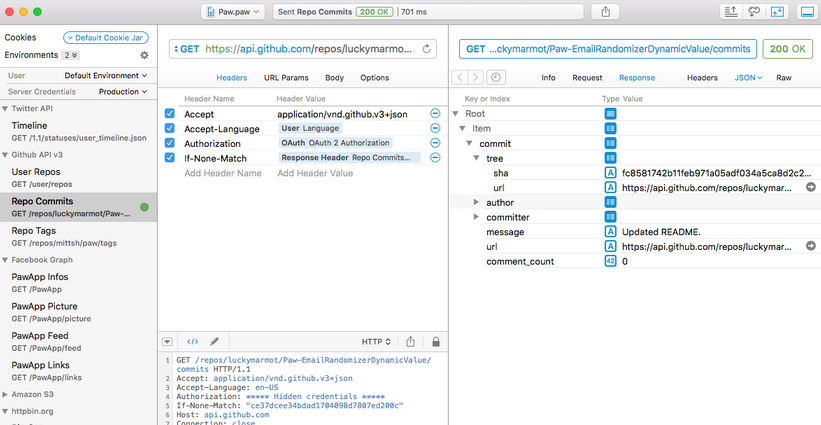Image resolution: width=821 pixels, height=425 pixels.
Task: Remove the Accept-Language header row
Action: coord(435,128)
